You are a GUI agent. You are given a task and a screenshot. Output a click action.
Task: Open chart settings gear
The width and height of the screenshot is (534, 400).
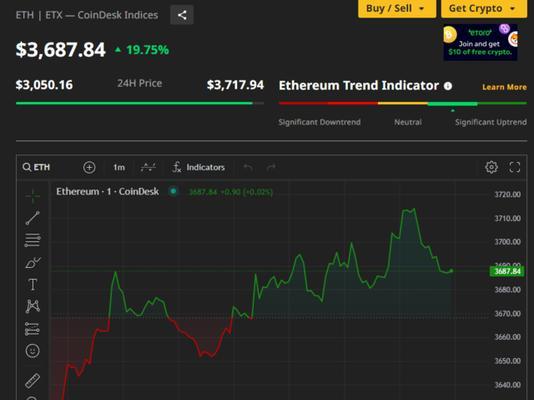point(491,167)
